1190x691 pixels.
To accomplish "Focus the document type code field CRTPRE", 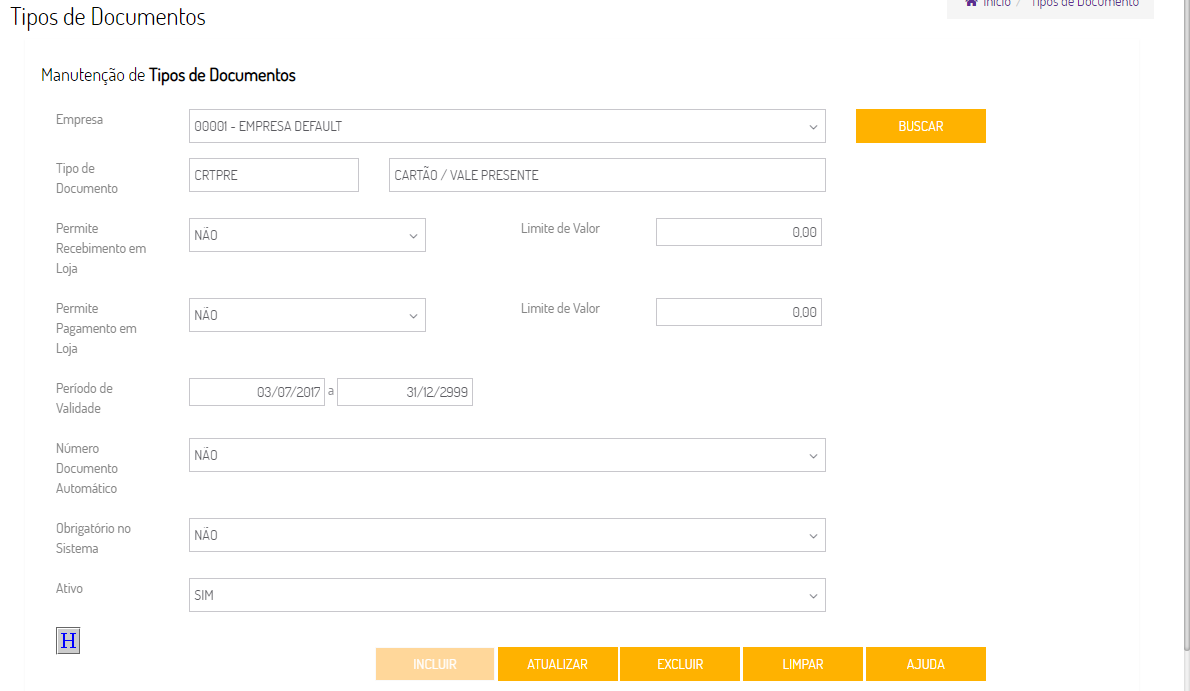I will [x=273, y=175].
